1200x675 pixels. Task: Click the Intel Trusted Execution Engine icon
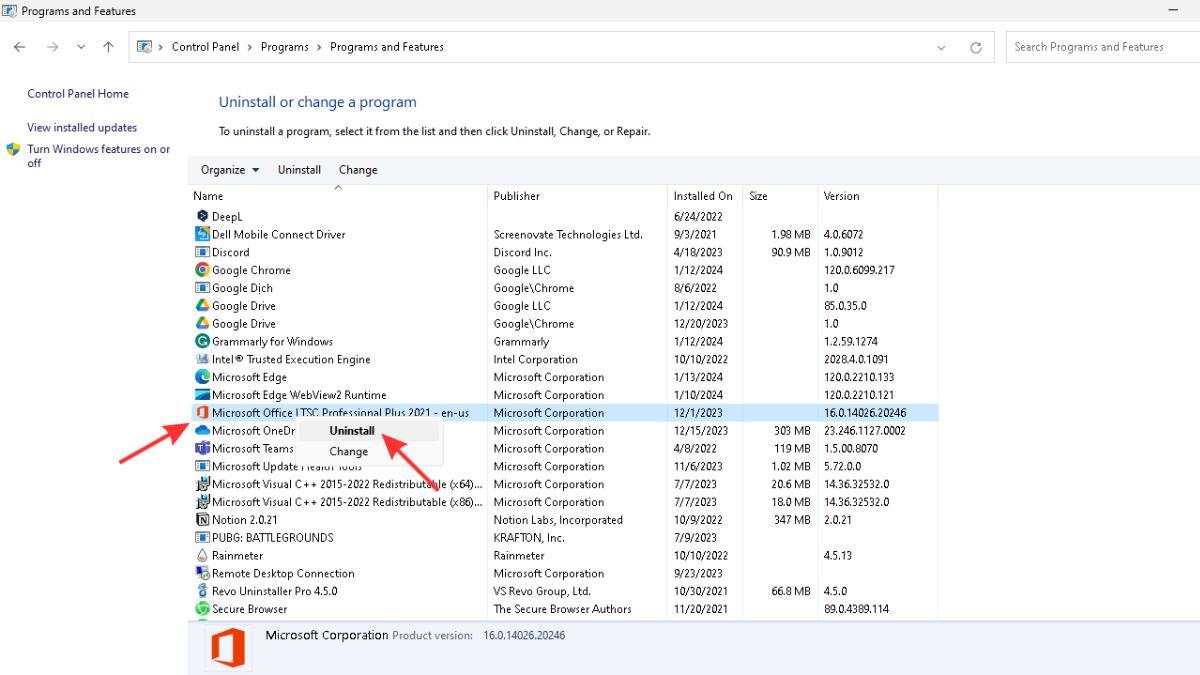pyautogui.click(x=202, y=359)
